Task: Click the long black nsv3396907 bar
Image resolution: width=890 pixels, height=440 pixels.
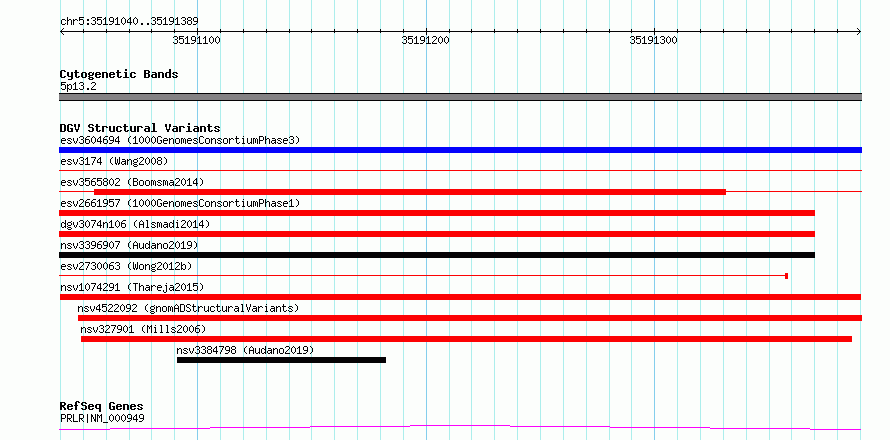Action: tap(437, 255)
